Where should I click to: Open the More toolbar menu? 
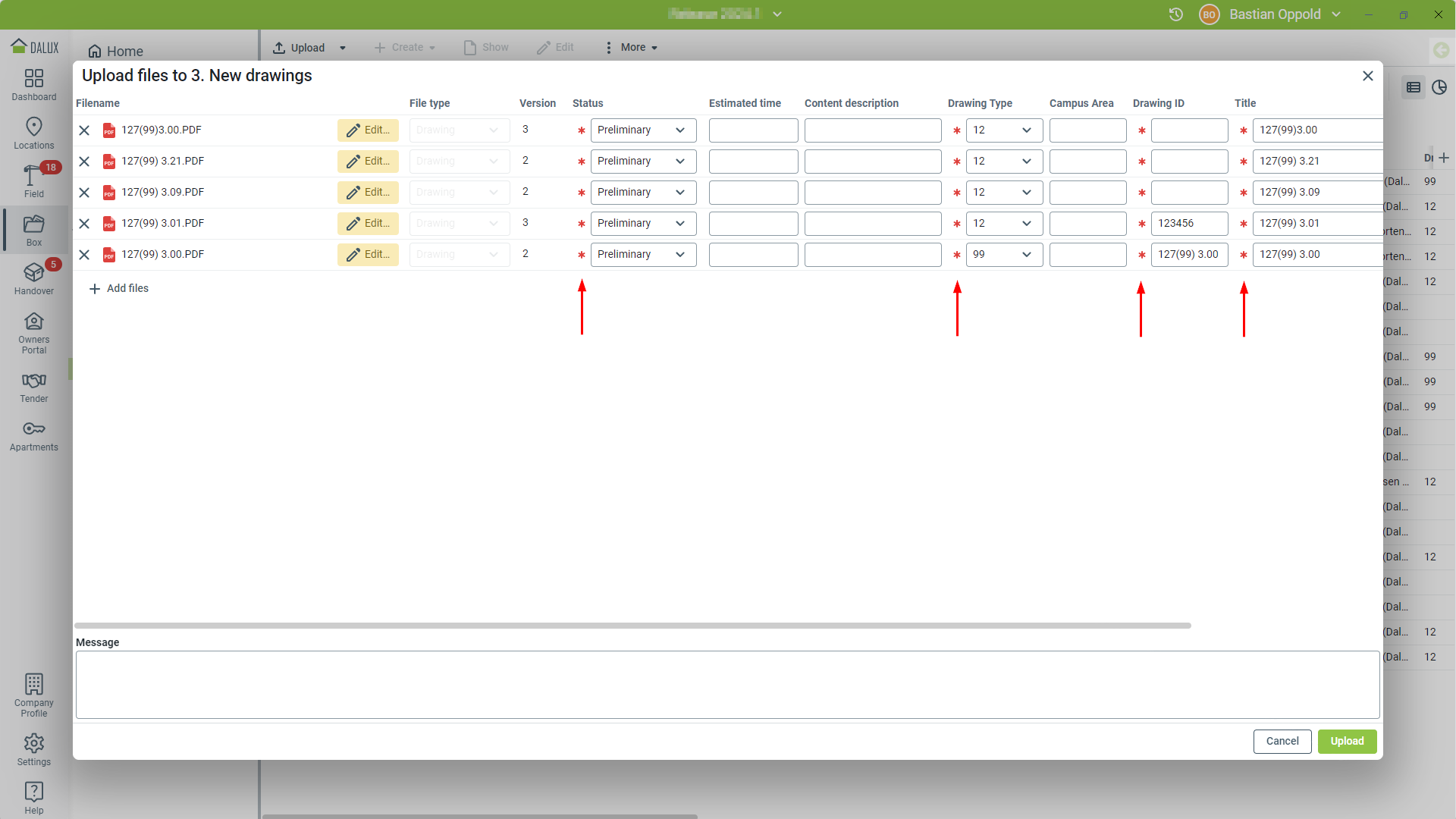pos(632,48)
